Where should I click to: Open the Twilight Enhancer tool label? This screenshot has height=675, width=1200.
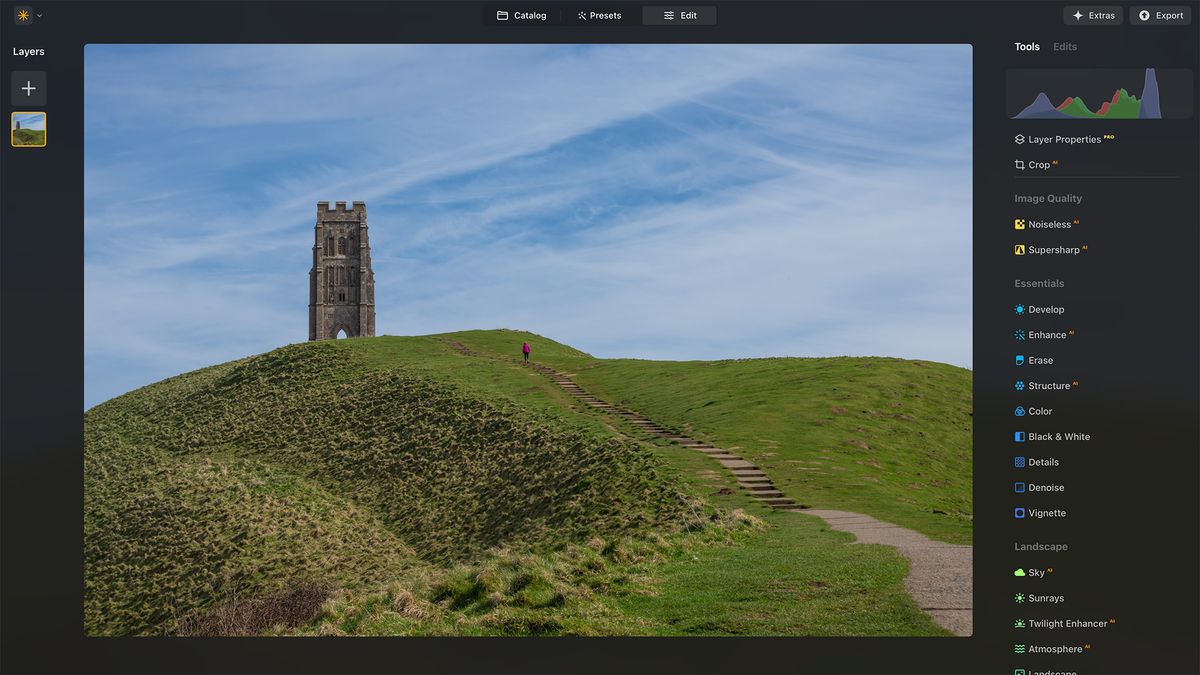pyautogui.click(x=1068, y=624)
